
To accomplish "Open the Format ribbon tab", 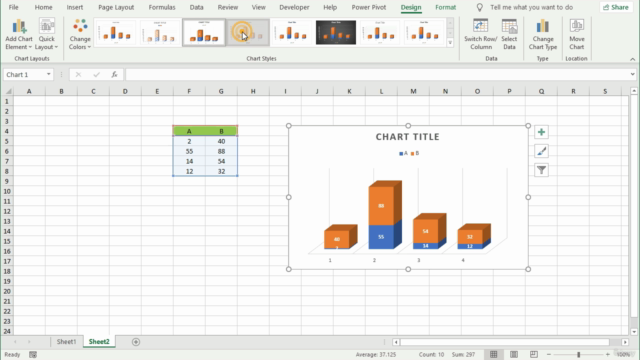I will click(x=445, y=7).
